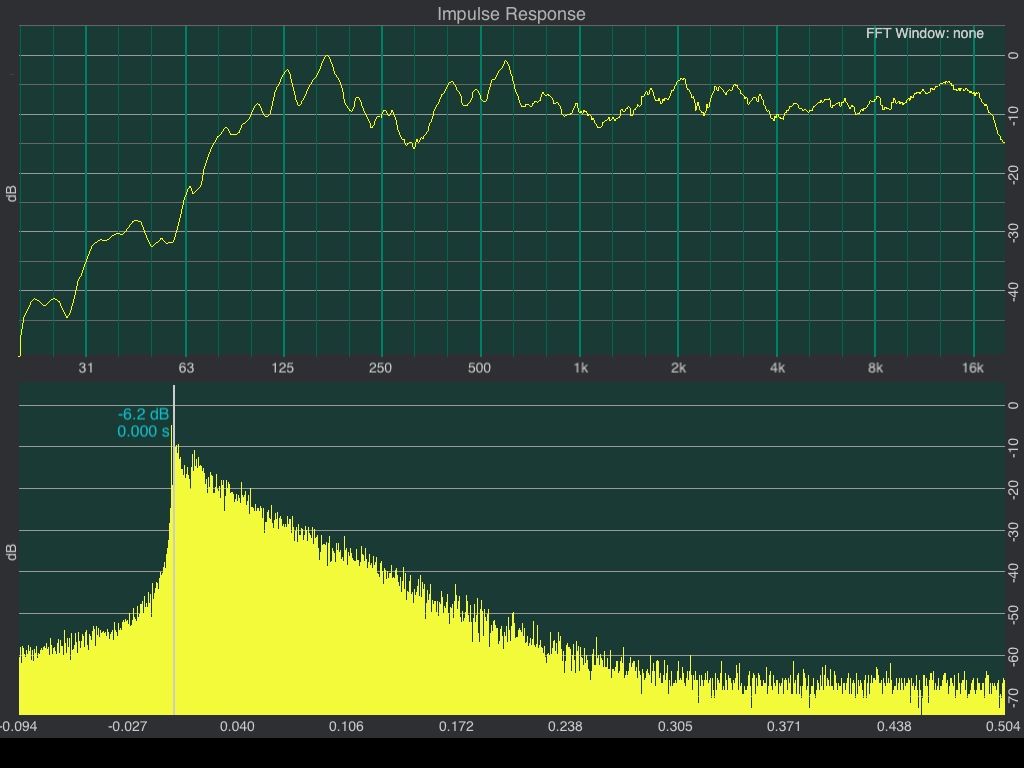Select the white cursor line at 0.000 s
The height and width of the screenshot is (768, 1024).
tap(174, 560)
